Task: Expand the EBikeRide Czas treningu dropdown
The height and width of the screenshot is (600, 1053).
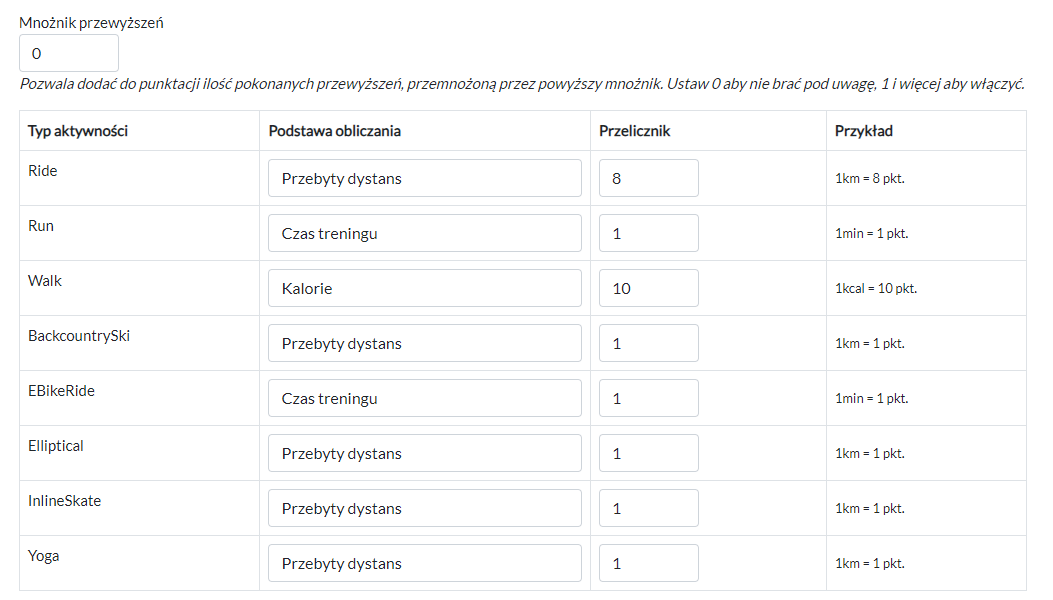Action: (x=424, y=398)
